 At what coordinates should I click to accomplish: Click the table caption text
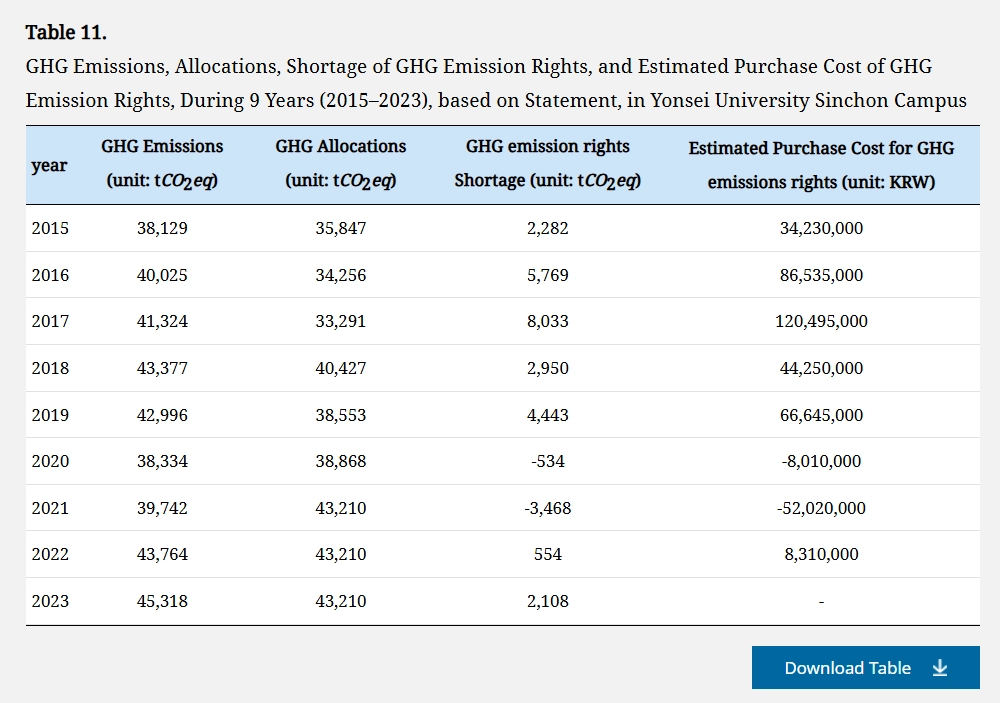(x=495, y=84)
